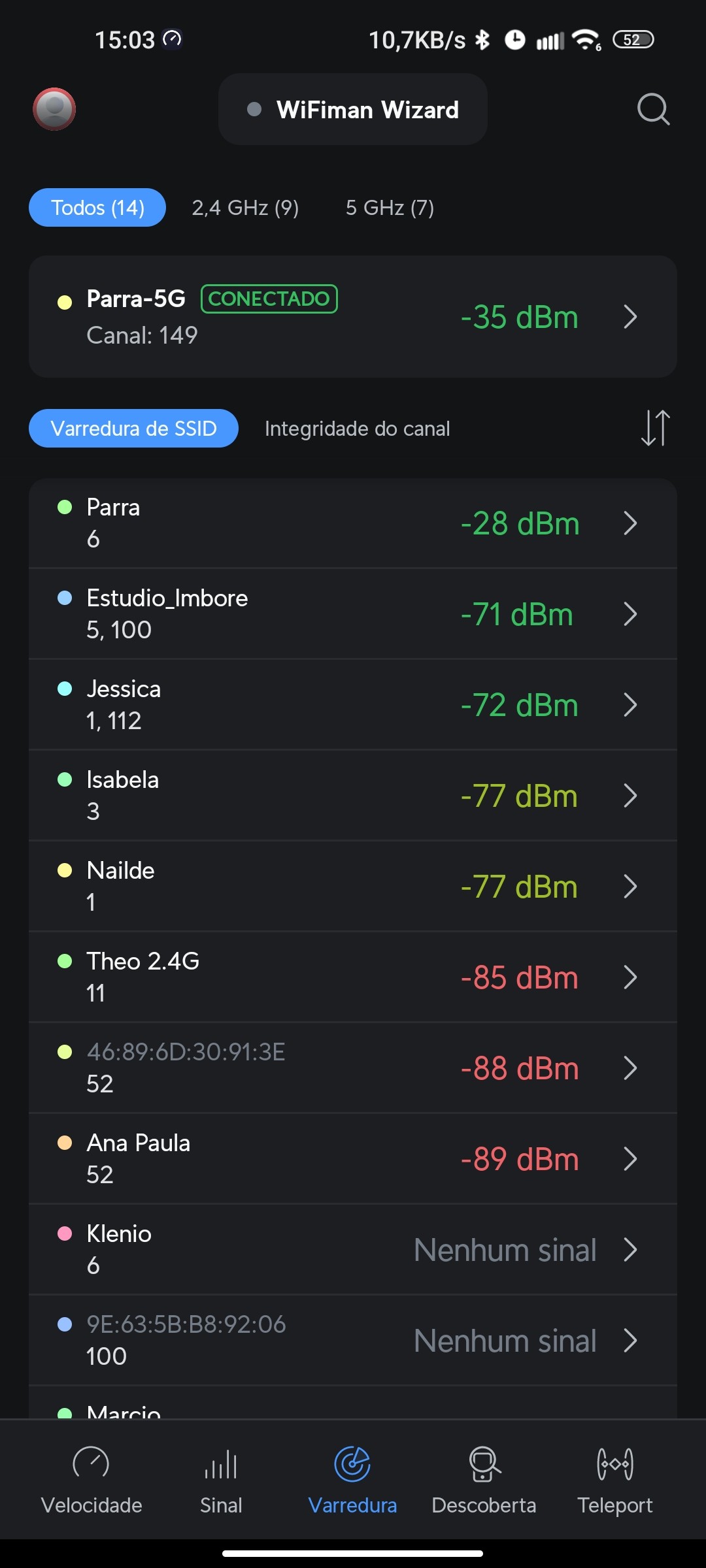Expand the Estudio_Imbore network chevron
Viewport: 706px width, 1568px height.
pyautogui.click(x=630, y=614)
